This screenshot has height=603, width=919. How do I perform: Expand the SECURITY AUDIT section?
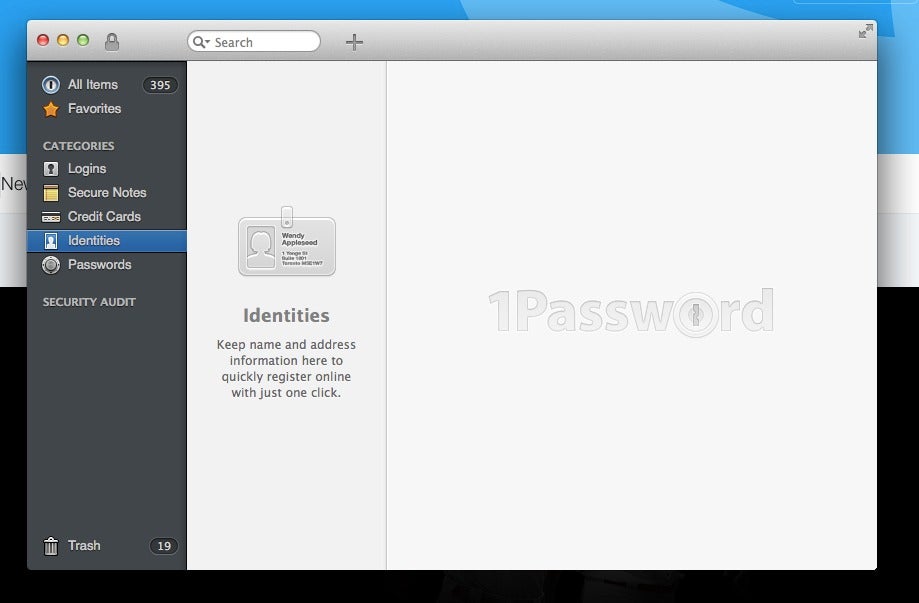pyautogui.click(x=89, y=302)
